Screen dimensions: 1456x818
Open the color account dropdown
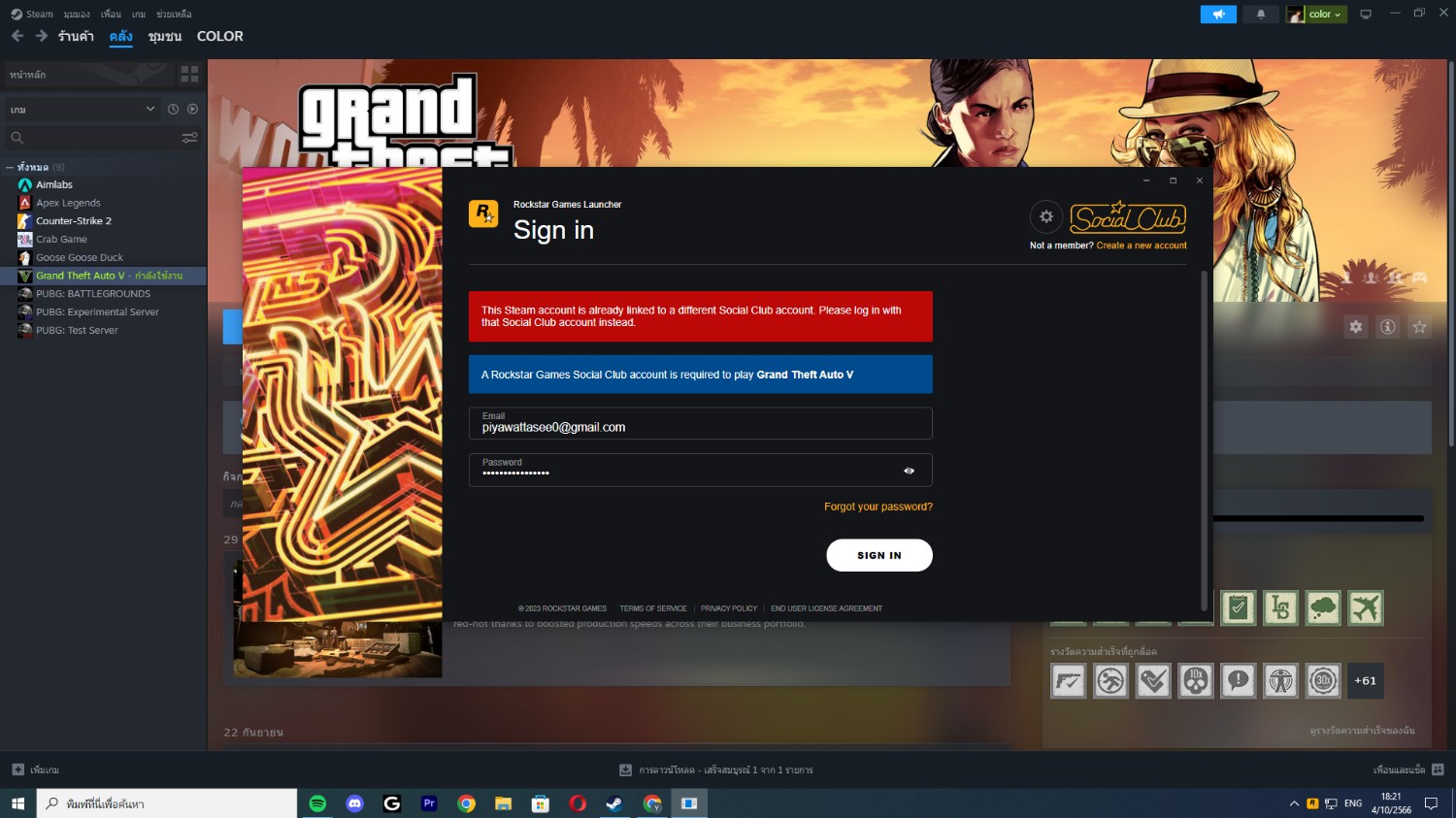(x=1316, y=14)
